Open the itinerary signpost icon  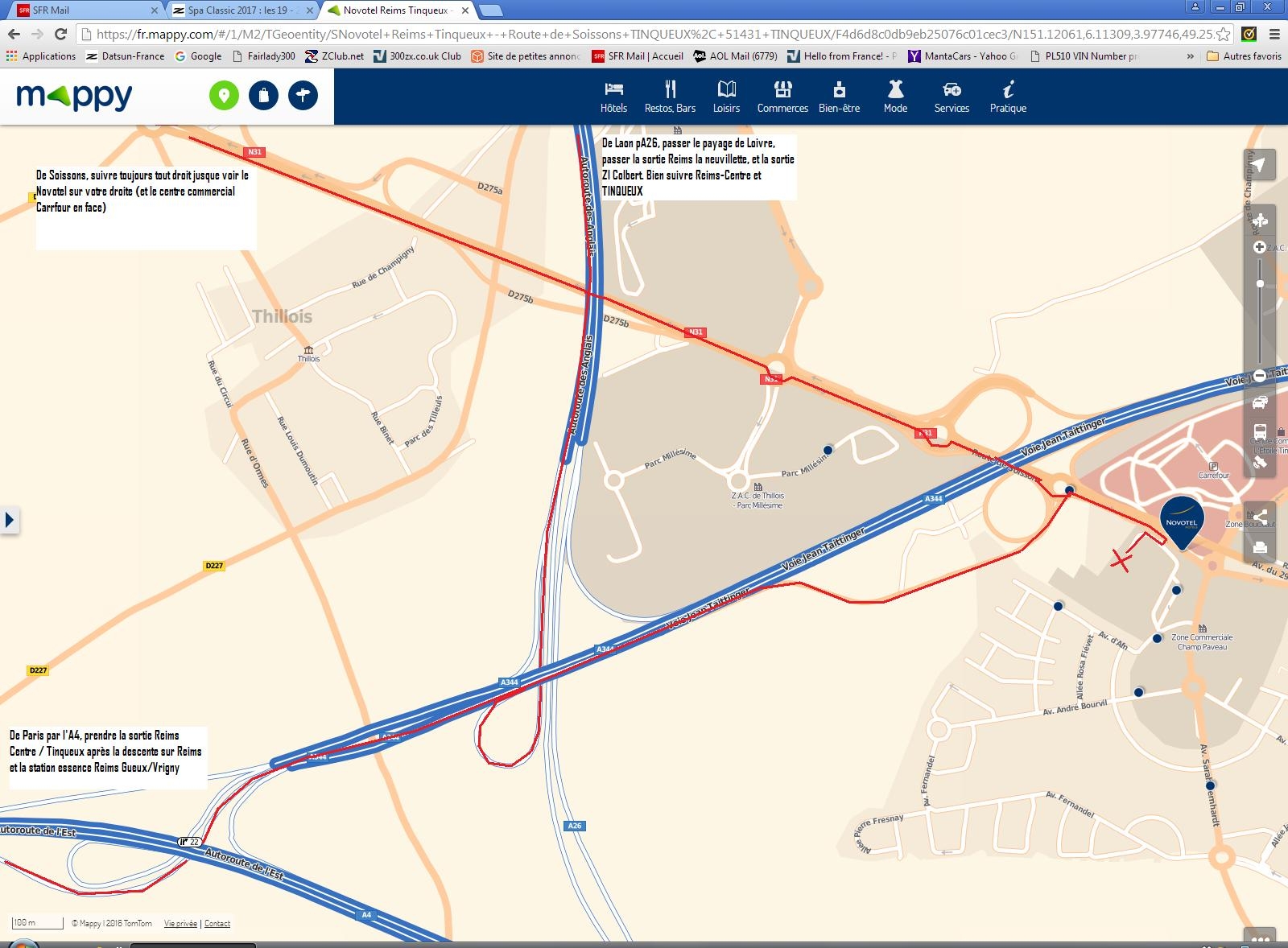point(303,96)
